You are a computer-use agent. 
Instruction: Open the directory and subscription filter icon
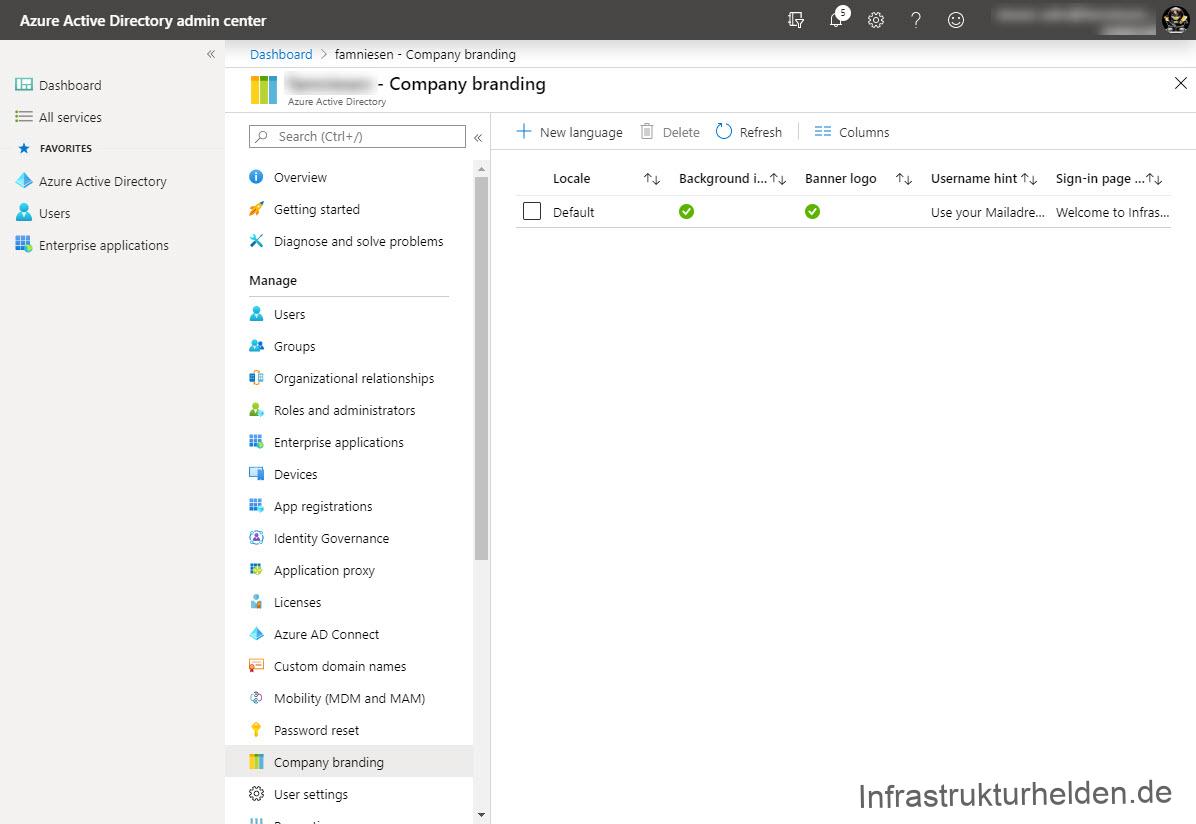(x=796, y=20)
